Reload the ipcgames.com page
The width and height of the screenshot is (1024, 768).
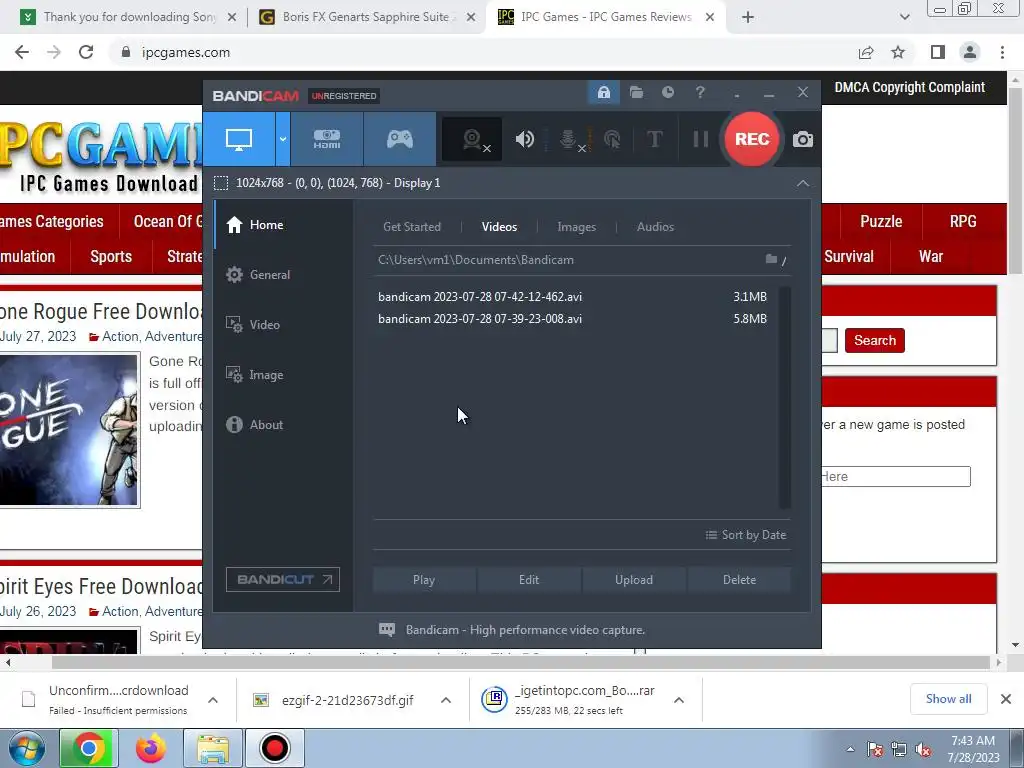click(x=86, y=52)
